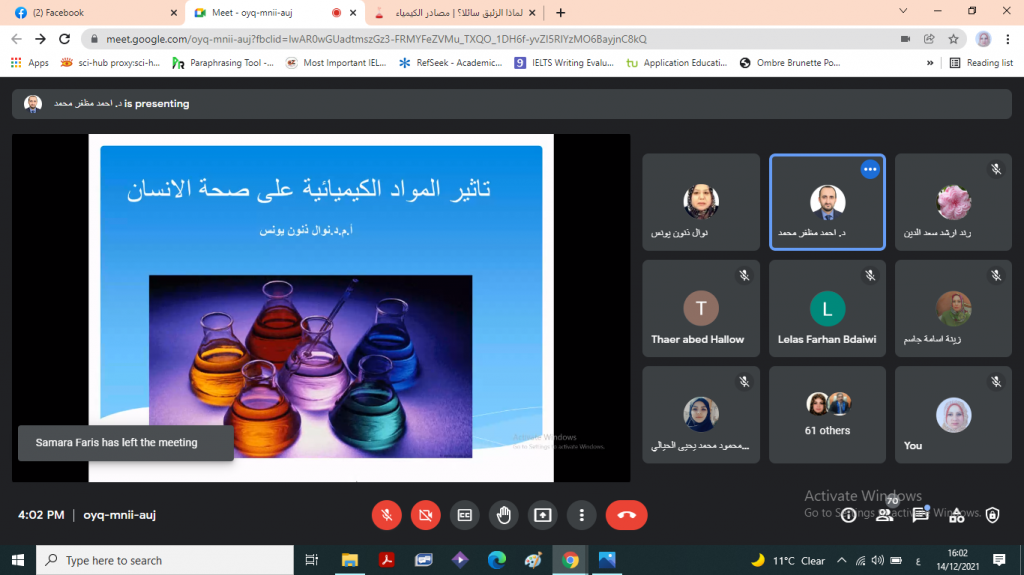This screenshot has height=575, width=1024.
Task: Click the Present now screen share icon
Action: pos(542,515)
